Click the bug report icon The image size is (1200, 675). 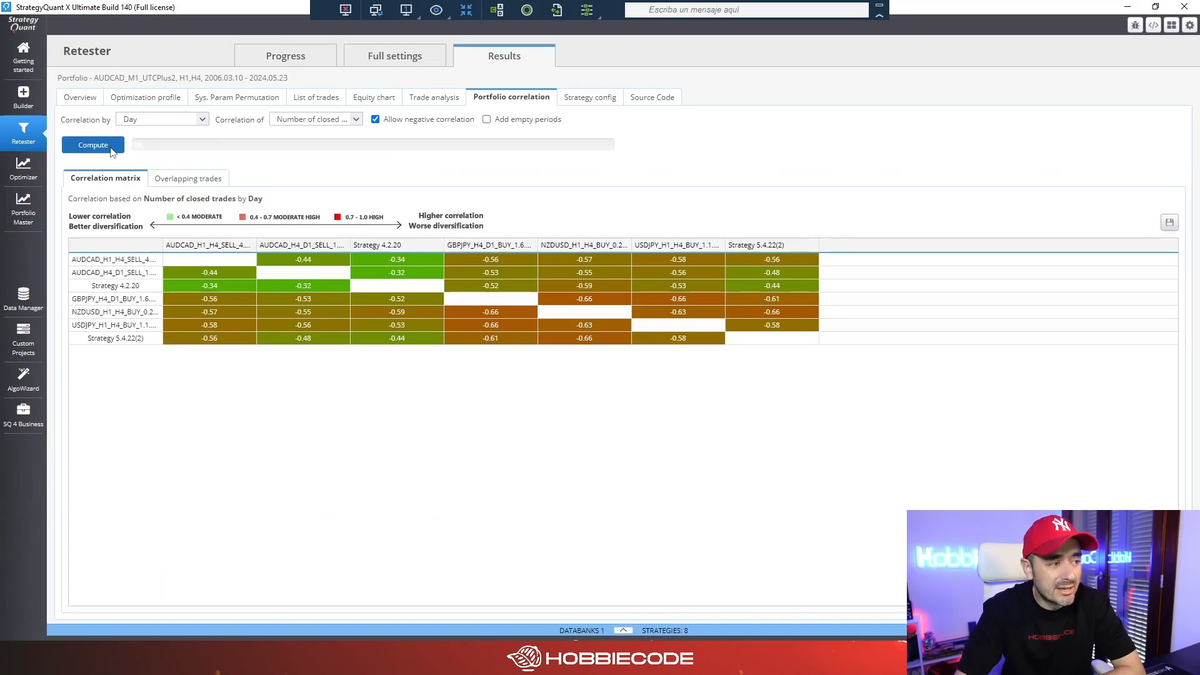point(1135,25)
